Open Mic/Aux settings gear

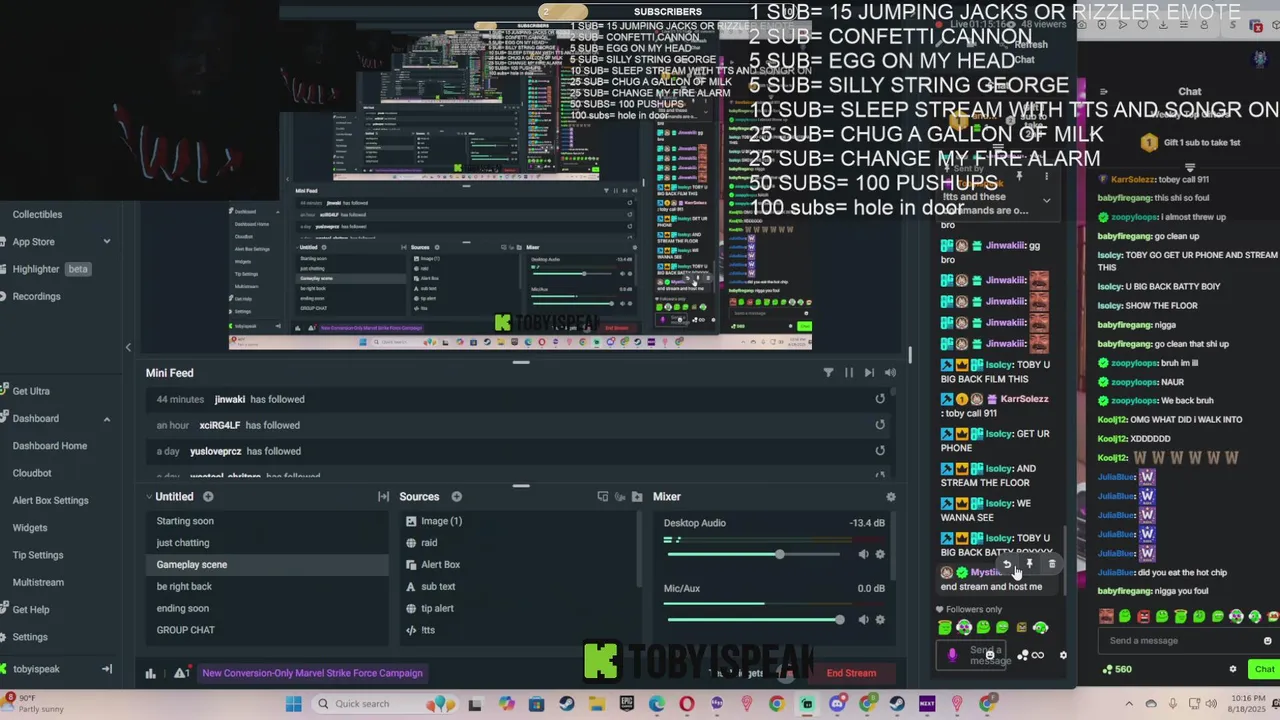click(x=880, y=620)
